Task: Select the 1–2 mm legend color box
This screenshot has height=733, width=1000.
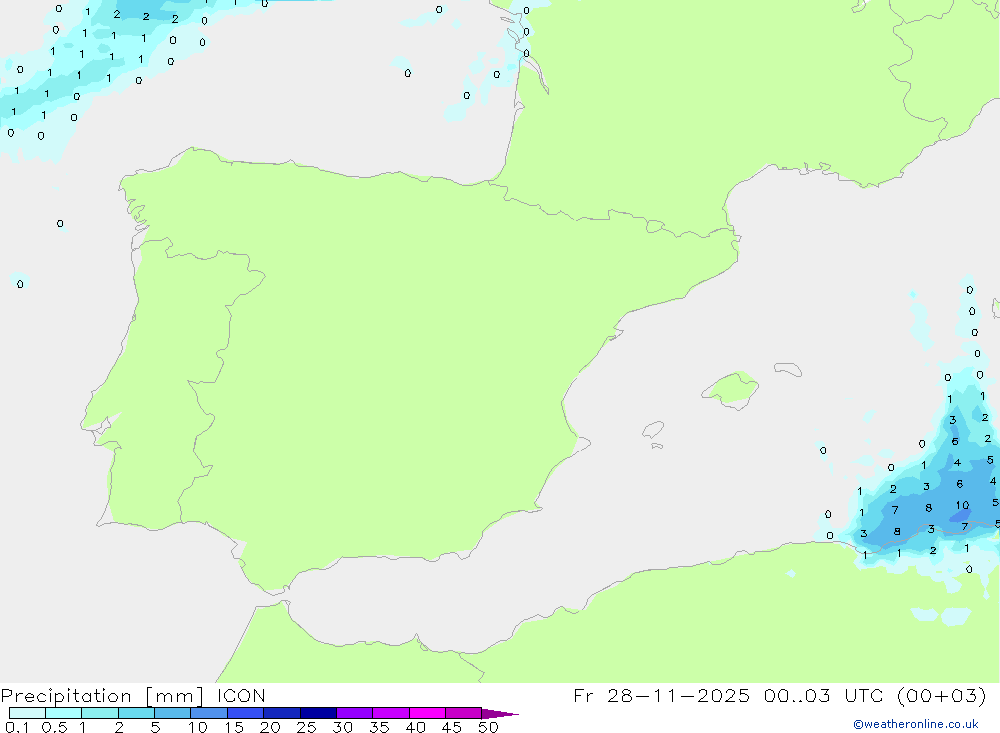Action: [99, 713]
